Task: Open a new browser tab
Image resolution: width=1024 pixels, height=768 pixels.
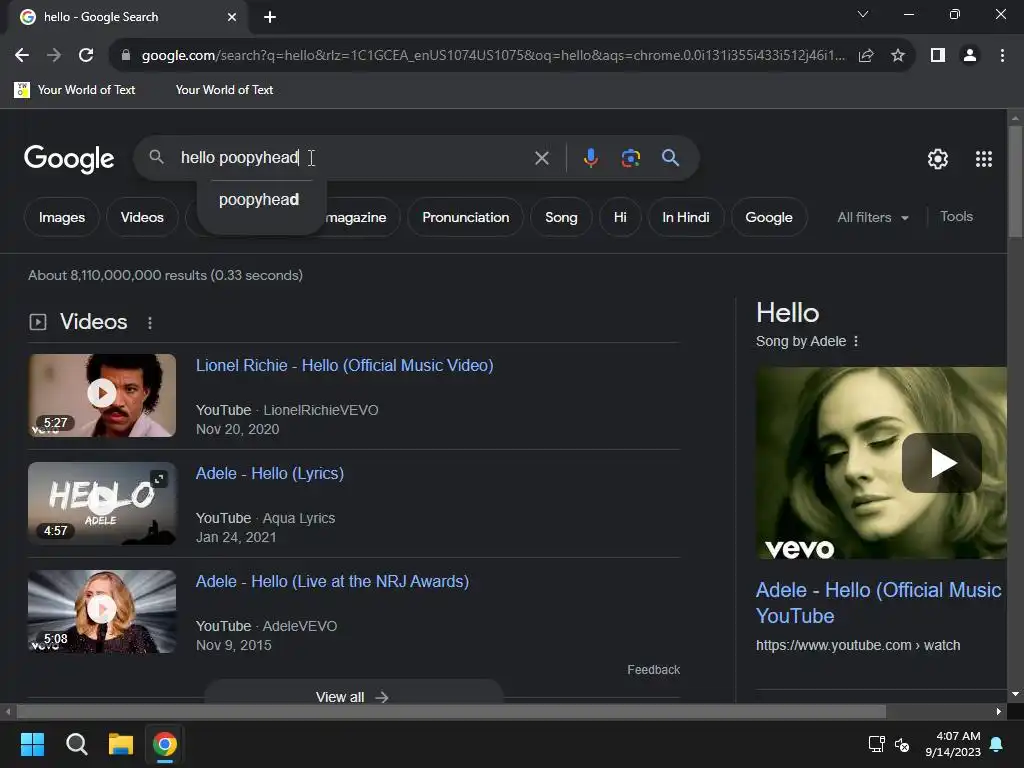Action: pos(270,17)
